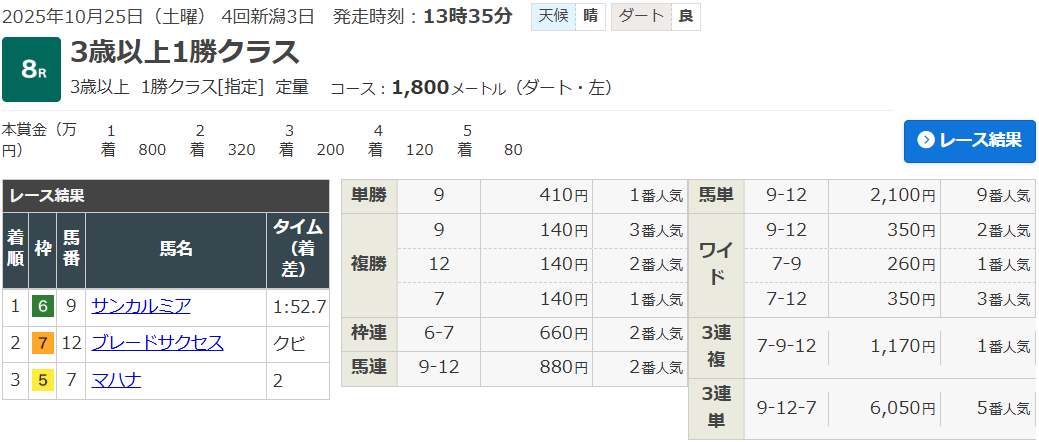This screenshot has height=442, width=1039.
Task: Open horse link サンカルミア
Action: click(141, 305)
